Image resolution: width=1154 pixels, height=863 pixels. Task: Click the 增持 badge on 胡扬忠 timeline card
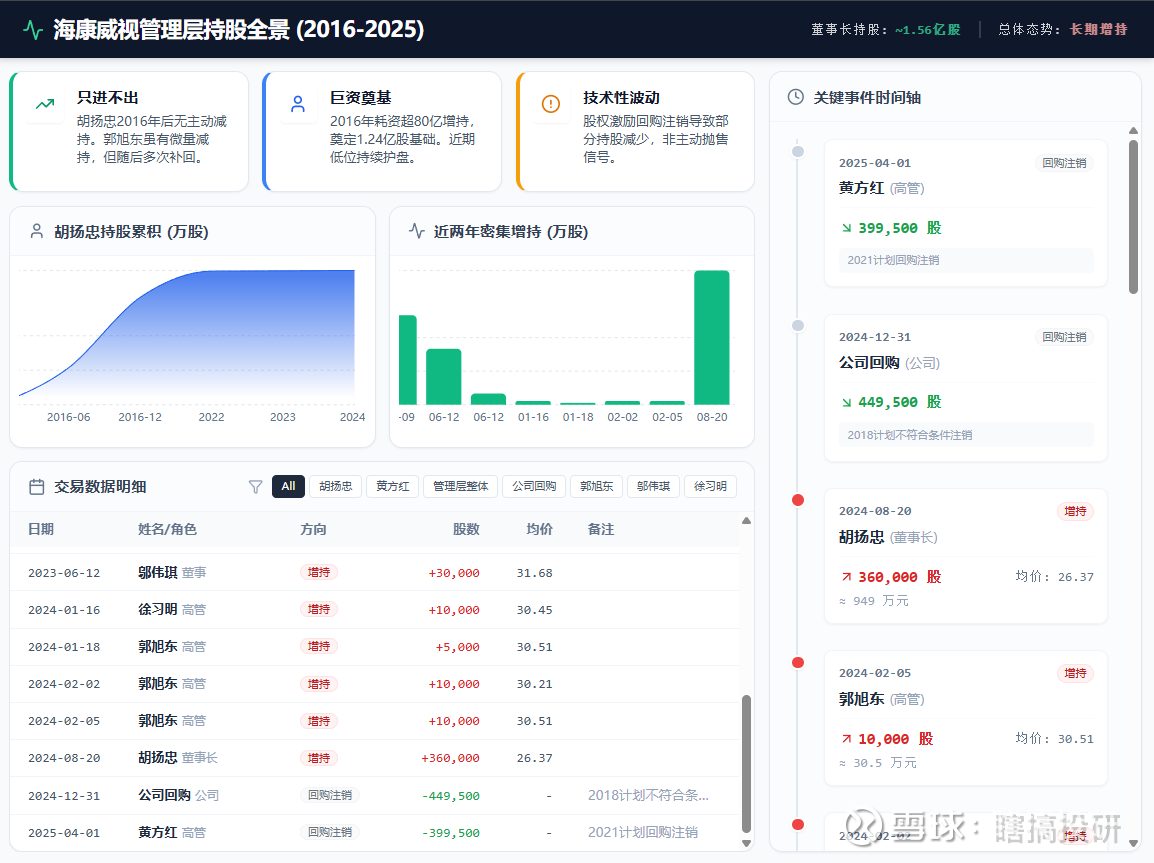[1075, 511]
